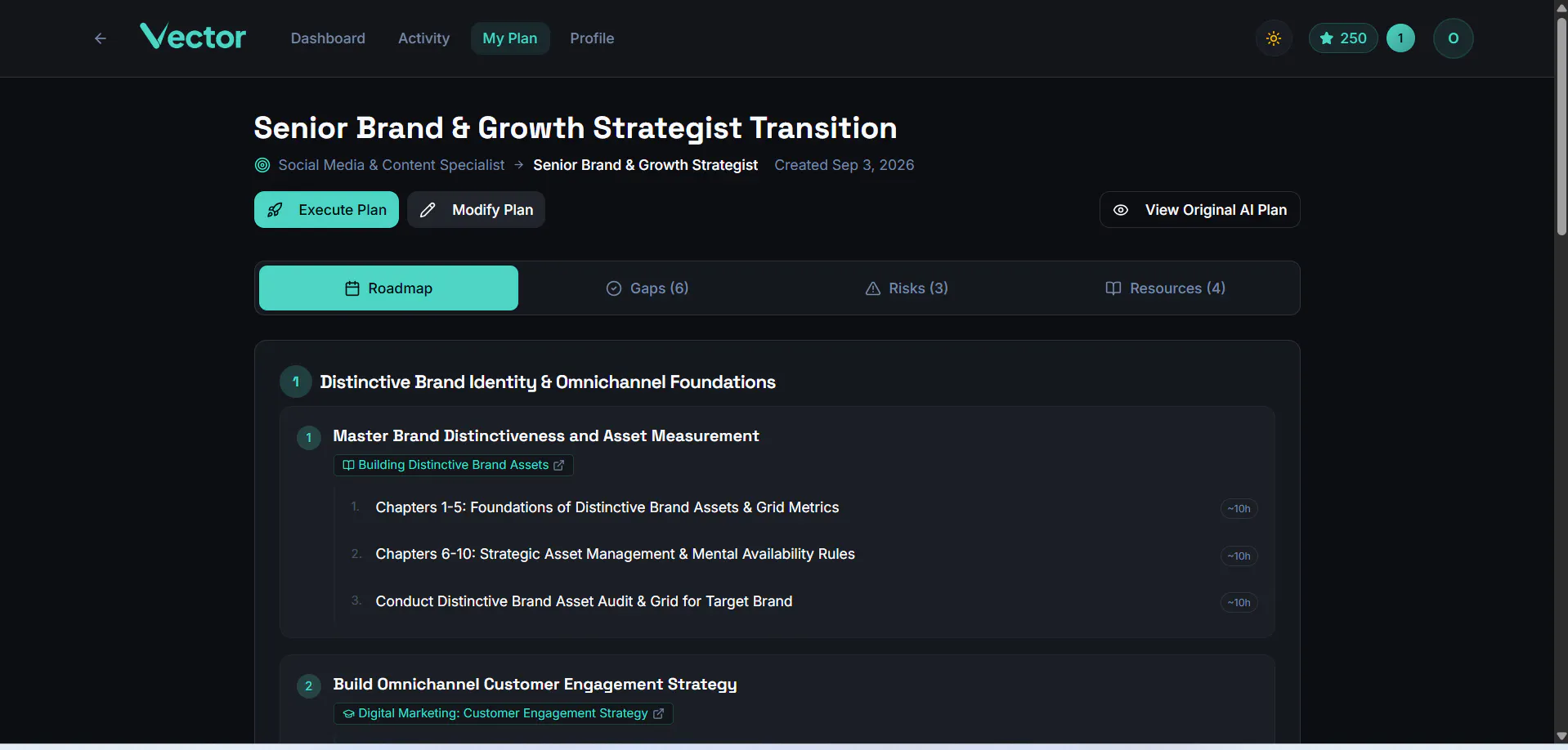The image size is (1568, 750).
Task: Select Conduct Distinctive Brand Asset Audit task
Action: pos(585,601)
